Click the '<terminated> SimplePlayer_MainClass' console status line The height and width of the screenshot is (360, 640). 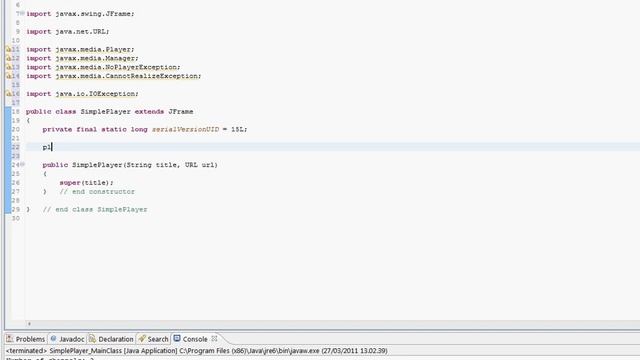(196, 351)
